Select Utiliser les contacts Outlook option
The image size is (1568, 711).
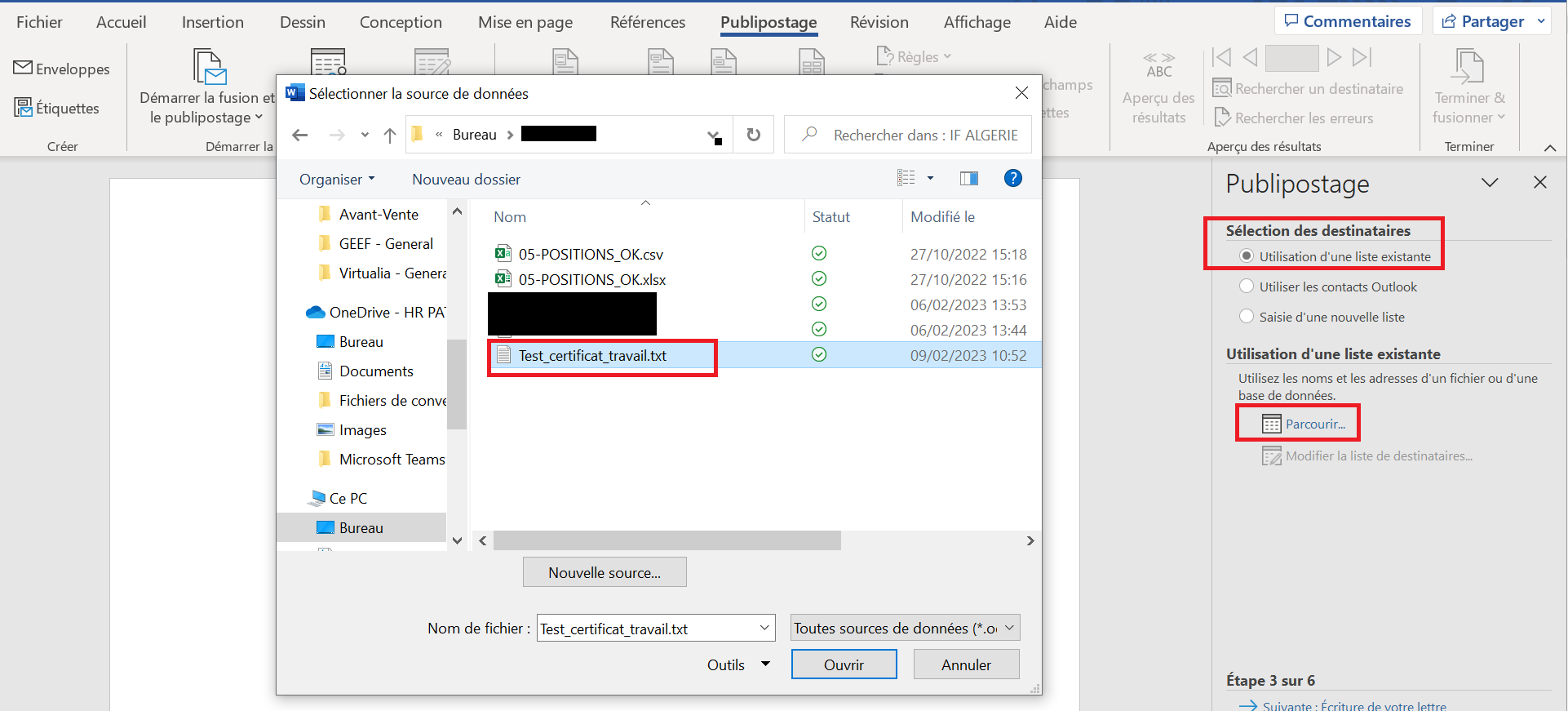pos(1247,287)
